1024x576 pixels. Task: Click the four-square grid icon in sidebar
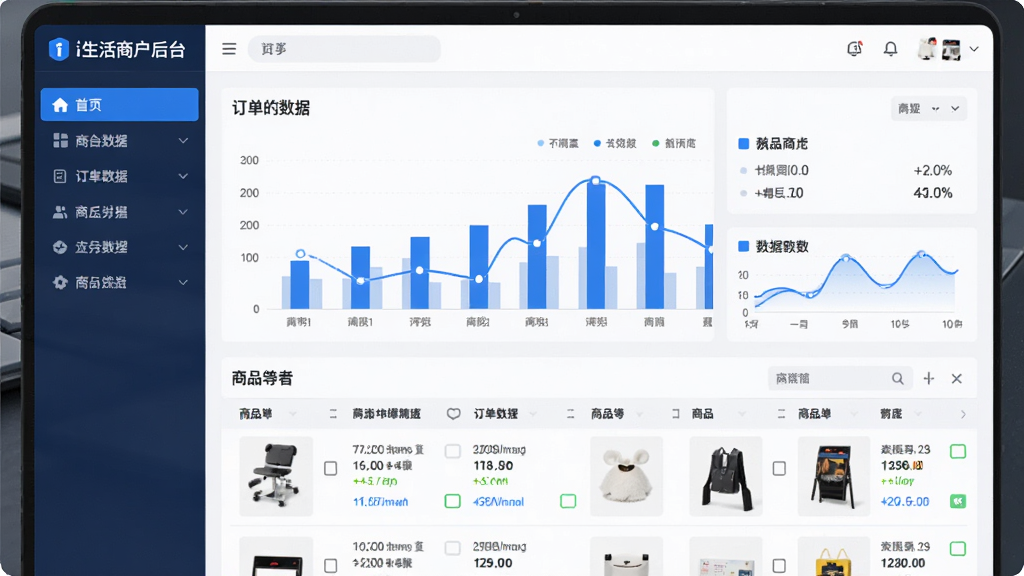60,140
